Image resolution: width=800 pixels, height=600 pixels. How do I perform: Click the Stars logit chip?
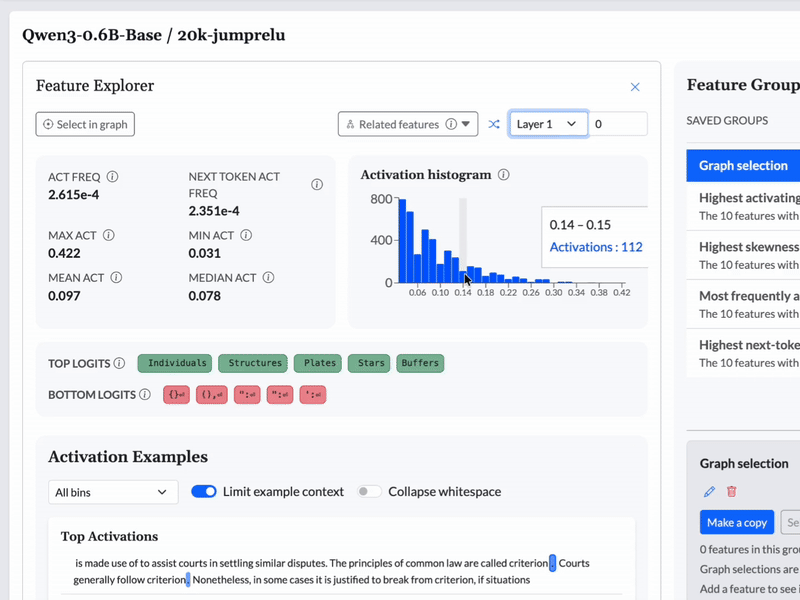(369, 363)
